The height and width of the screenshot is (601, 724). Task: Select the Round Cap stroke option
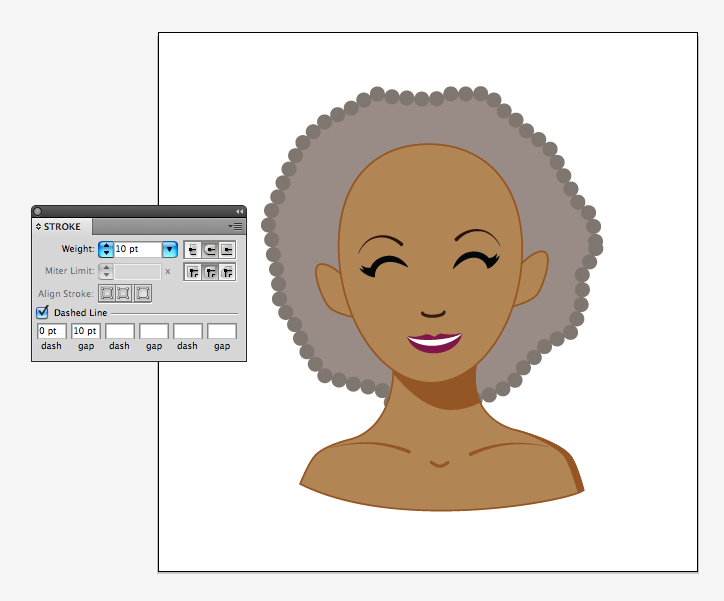210,250
